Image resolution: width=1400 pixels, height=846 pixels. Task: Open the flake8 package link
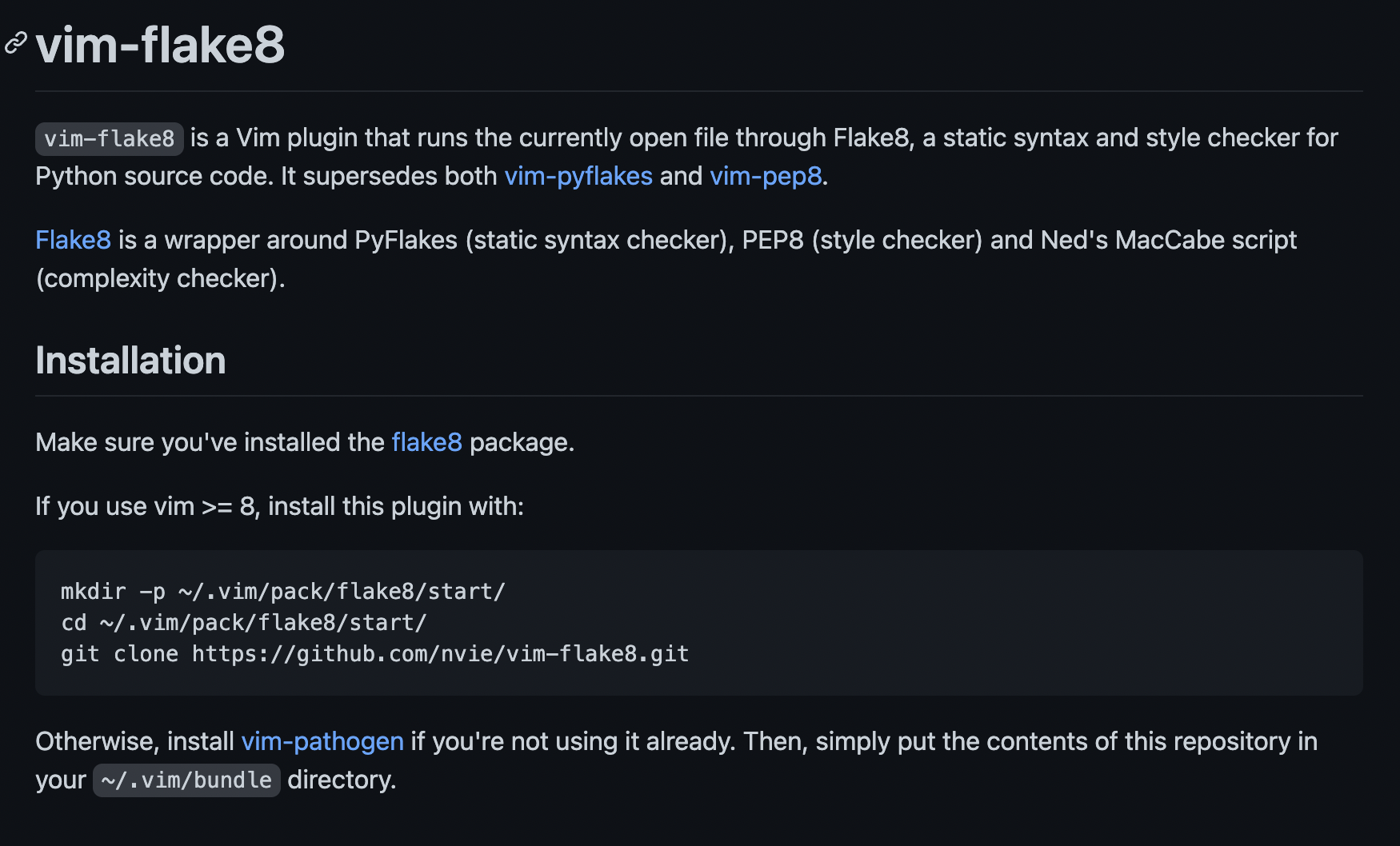[x=426, y=442]
